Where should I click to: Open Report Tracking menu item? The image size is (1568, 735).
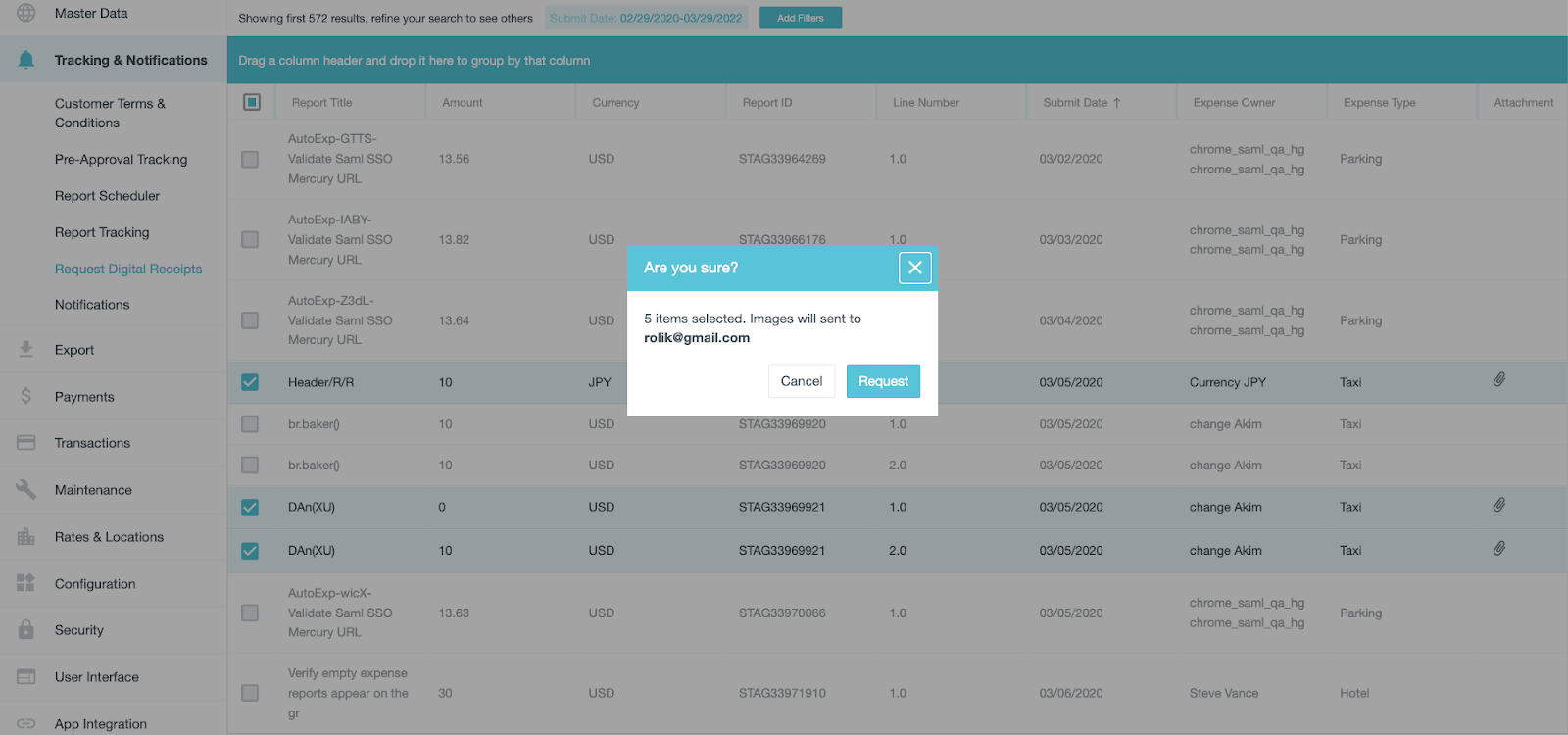coord(102,232)
